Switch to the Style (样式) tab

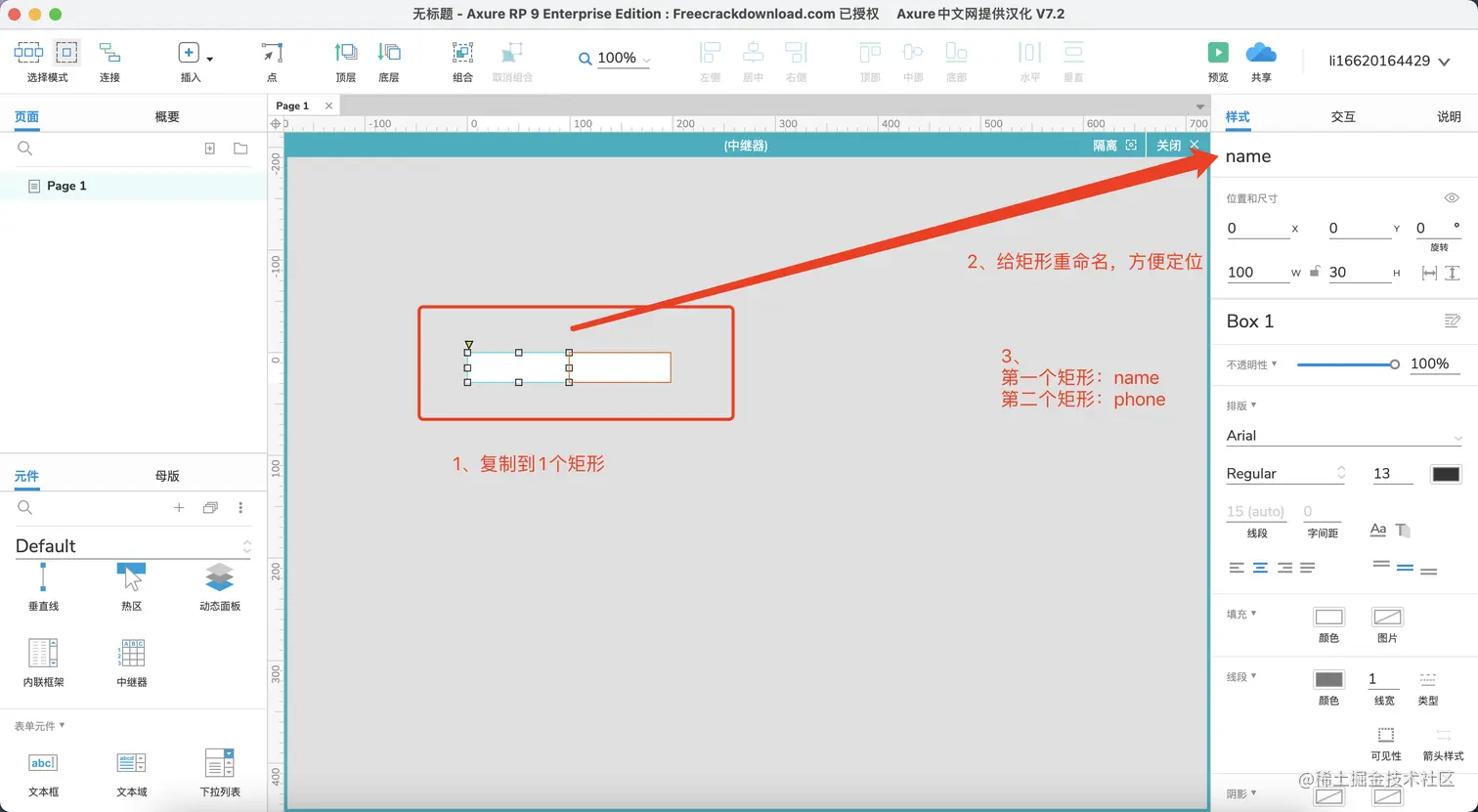[1238, 116]
